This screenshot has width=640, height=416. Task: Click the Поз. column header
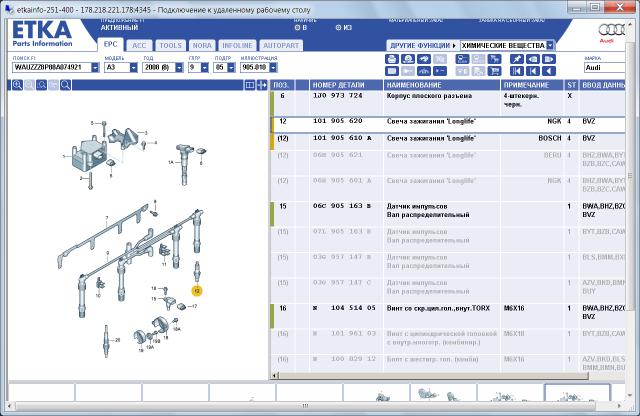[282, 85]
